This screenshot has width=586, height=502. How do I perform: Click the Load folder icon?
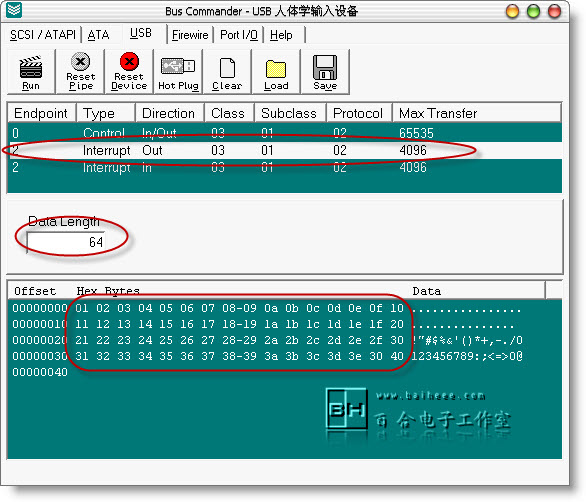click(276, 69)
